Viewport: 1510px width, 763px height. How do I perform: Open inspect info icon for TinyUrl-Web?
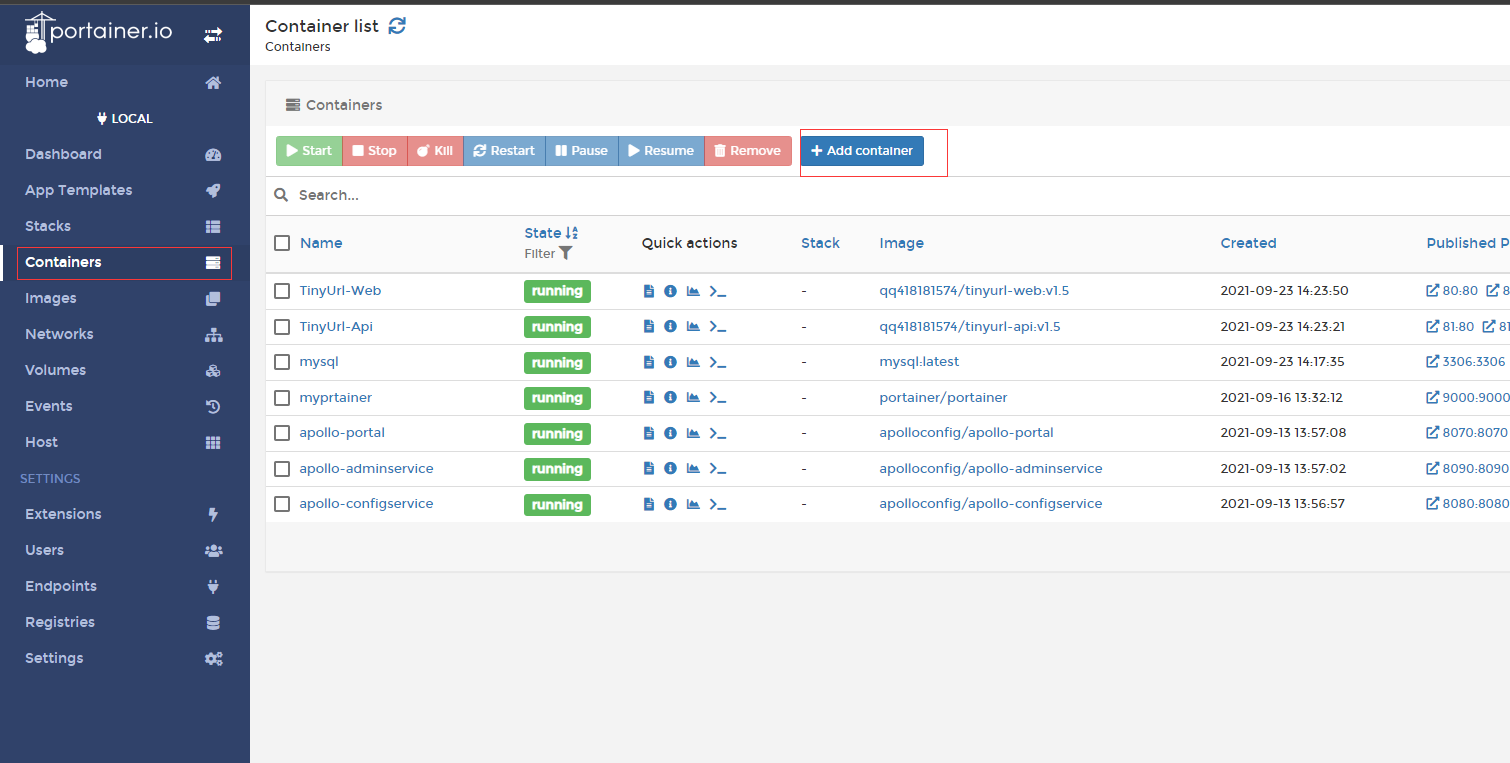[x=670, y=291]
